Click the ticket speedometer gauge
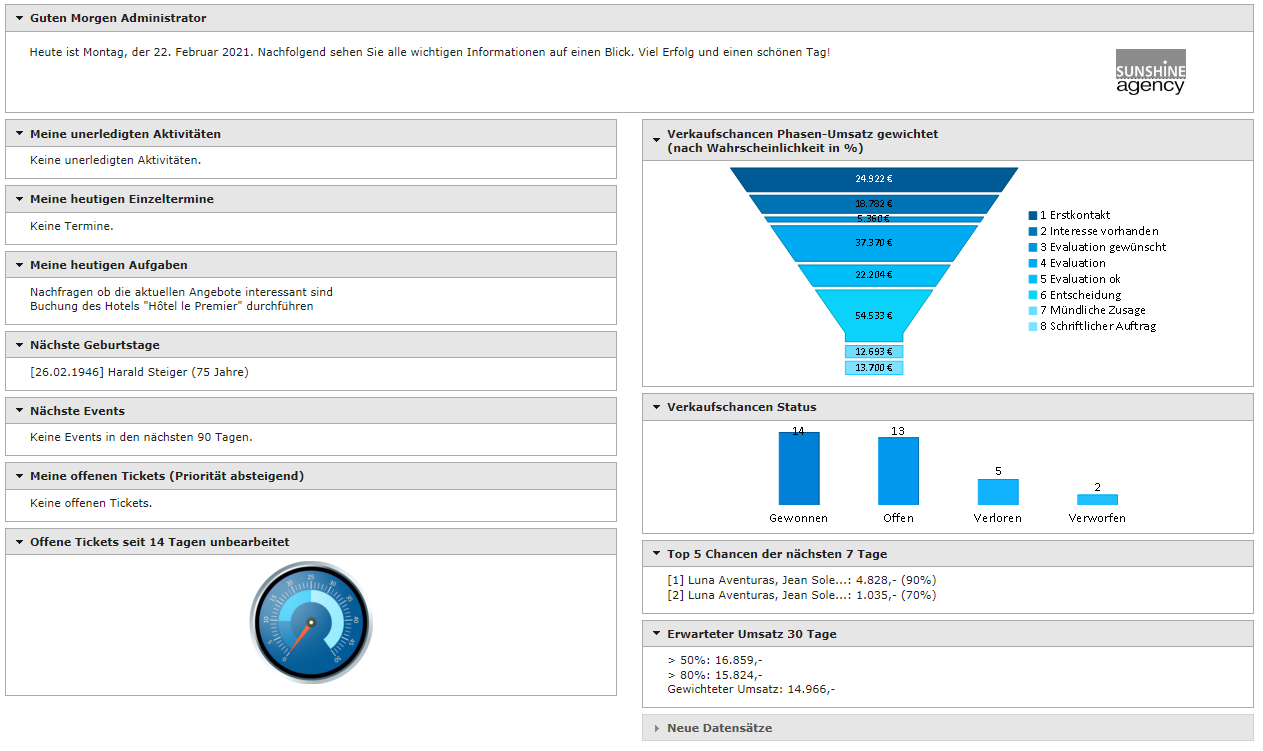 tap(310, 622)
